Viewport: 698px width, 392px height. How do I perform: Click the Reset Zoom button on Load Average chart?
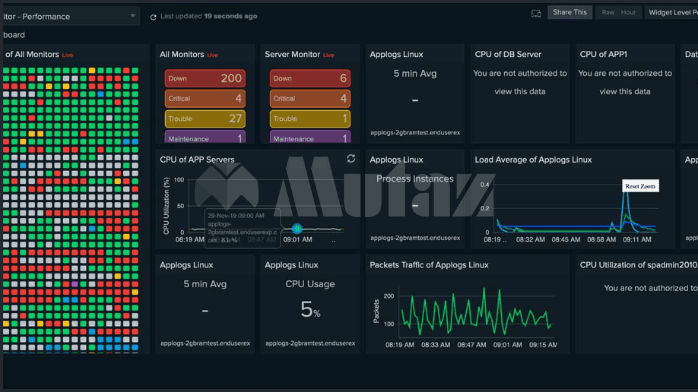pyautogui.click(x=640, y=186)
